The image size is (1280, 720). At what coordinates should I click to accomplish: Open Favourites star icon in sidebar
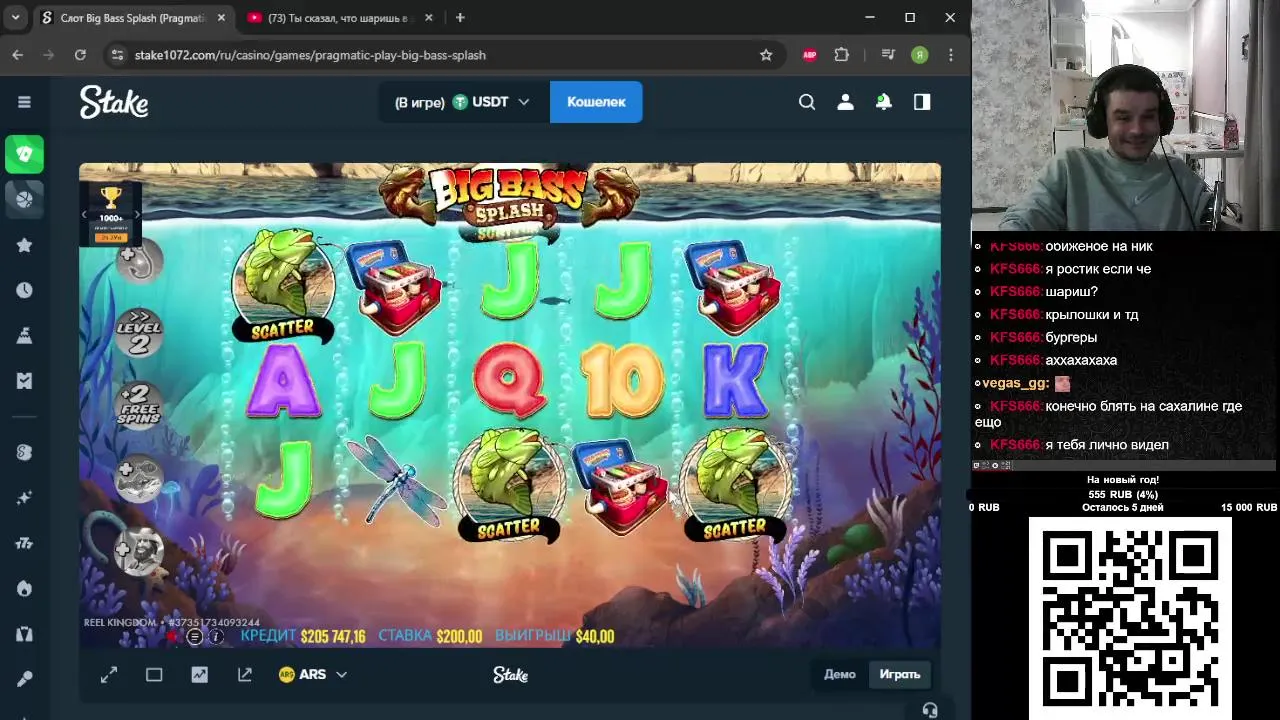(24, 245)
